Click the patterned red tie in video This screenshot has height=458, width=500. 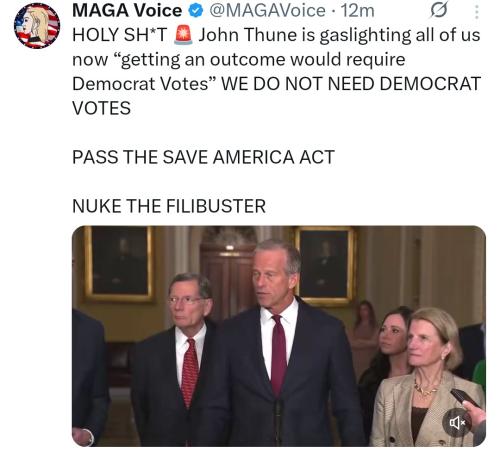point(190,372)
